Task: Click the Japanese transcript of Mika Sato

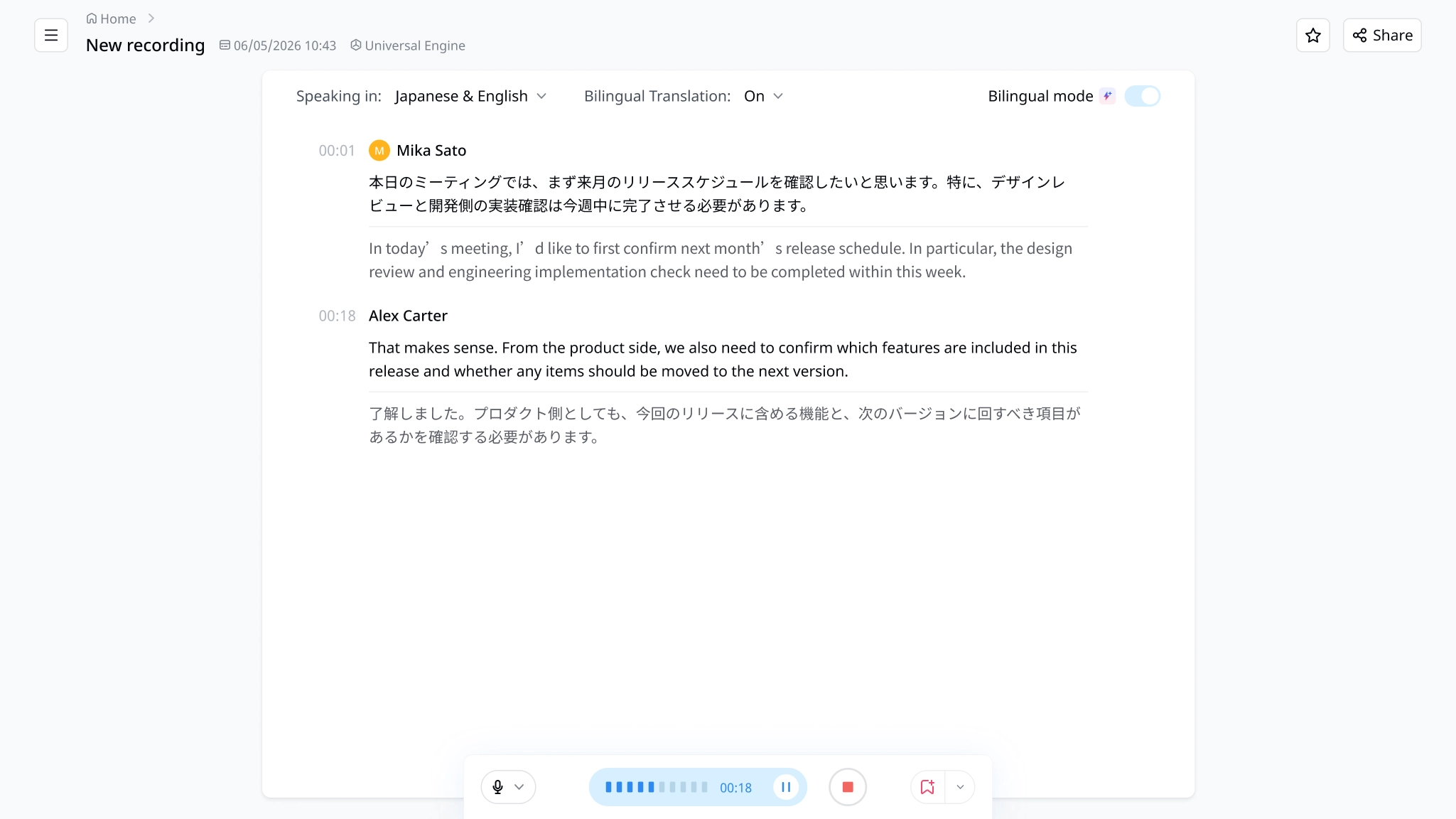Action: coord(718,193)
